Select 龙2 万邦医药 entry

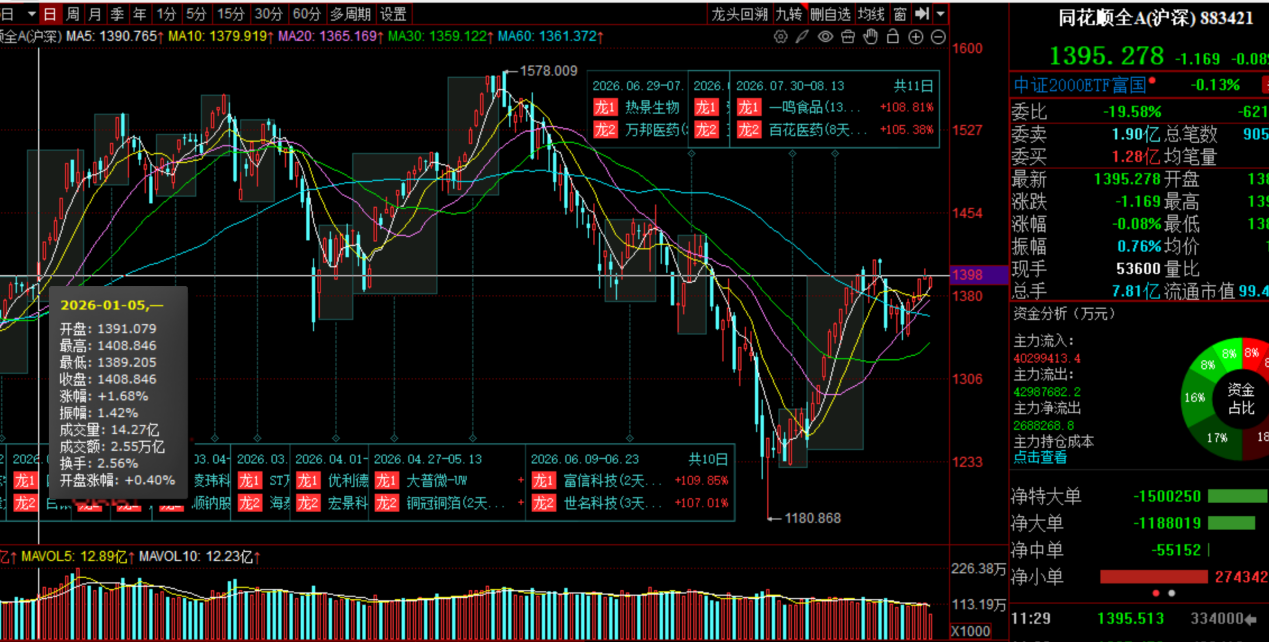[x=638, y=130]
